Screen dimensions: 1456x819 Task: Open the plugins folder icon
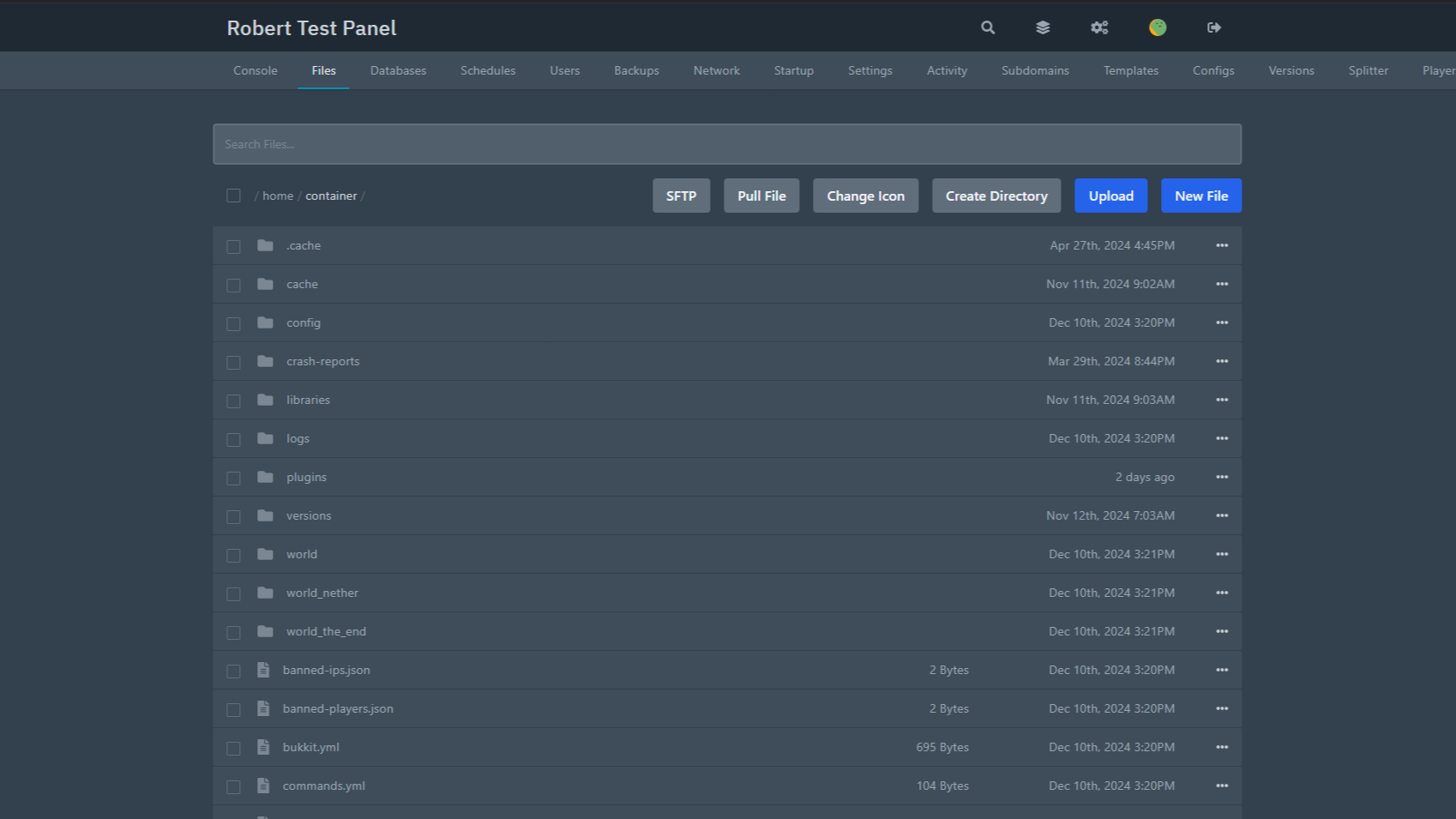coord(266,477)
